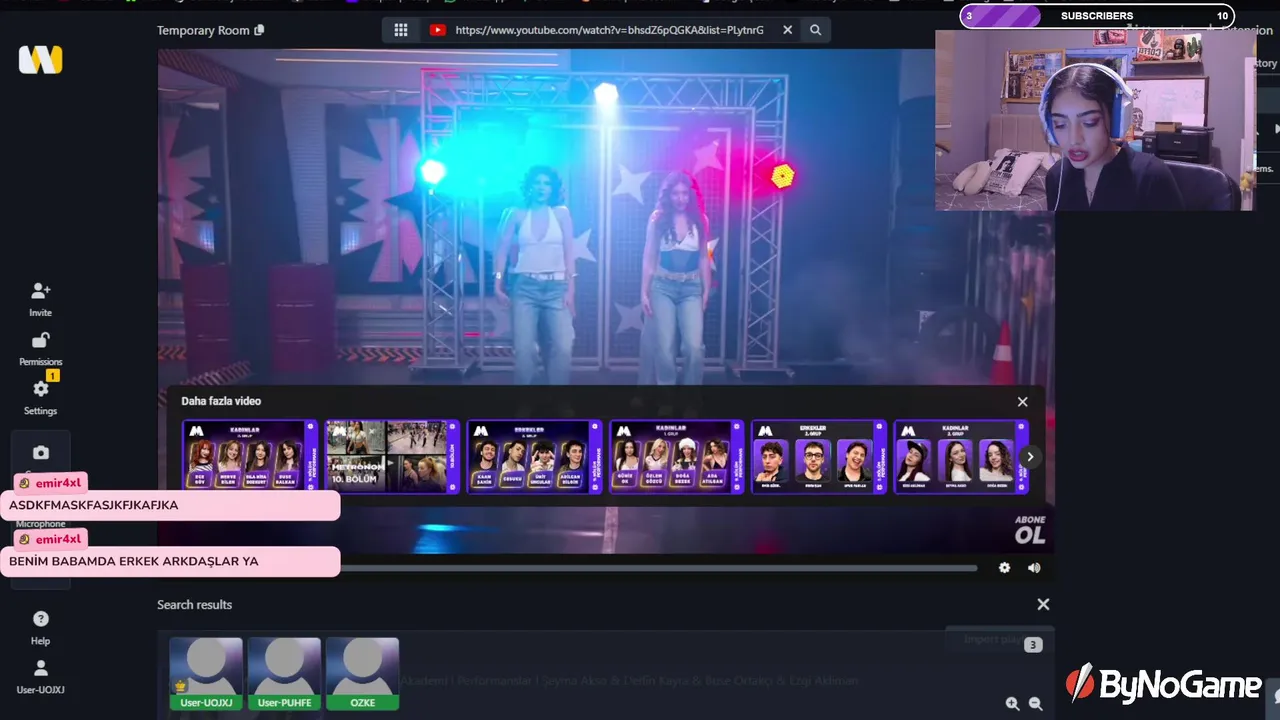
Task: Open video player settings gear
Action: point(1004,568)
